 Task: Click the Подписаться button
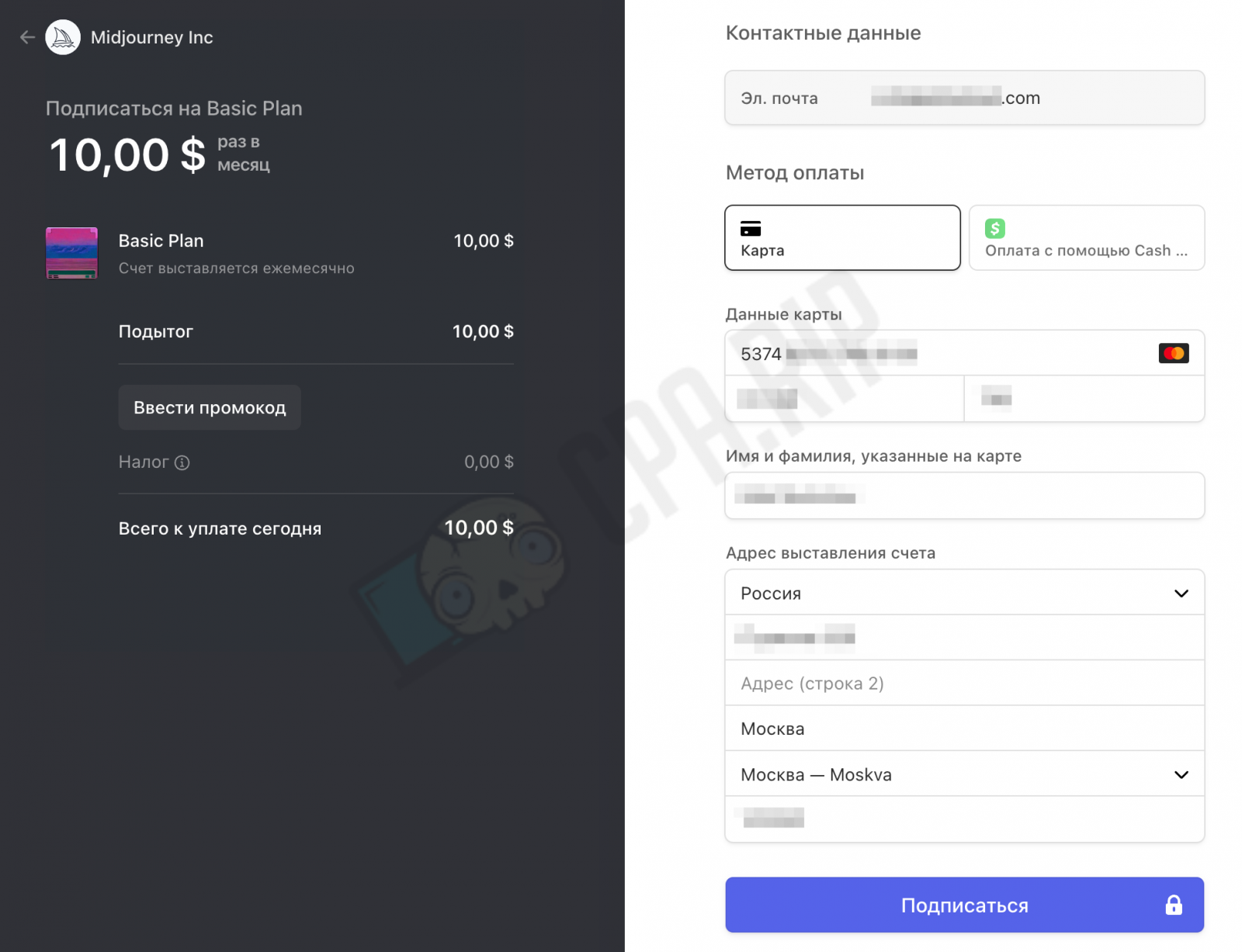coord(963,905)
